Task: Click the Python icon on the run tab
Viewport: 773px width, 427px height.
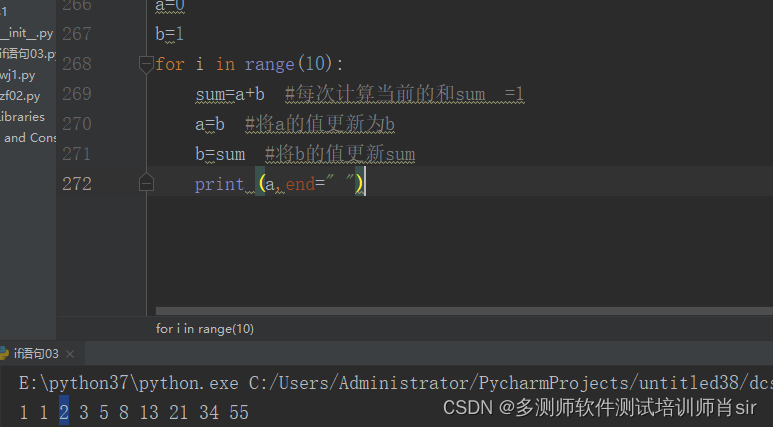Action: [4, 353]
